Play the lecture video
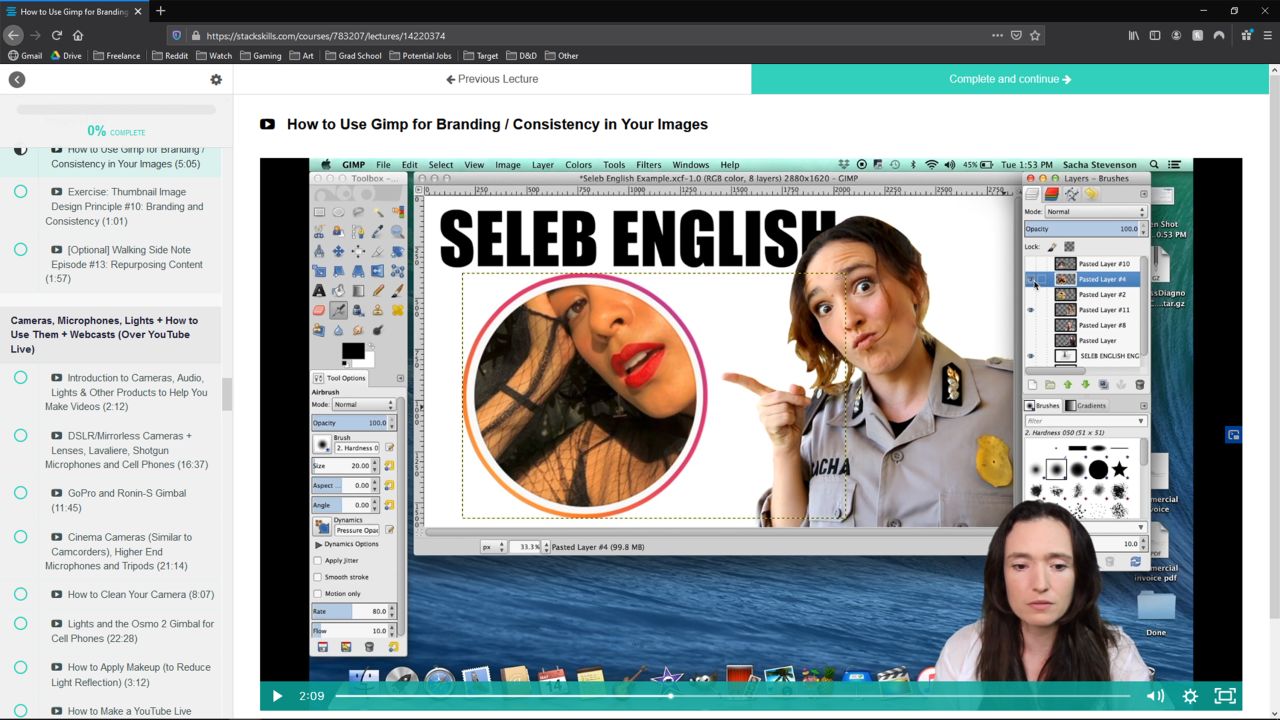This screenshot has width=1280, height=720. (x=277, y=696)
